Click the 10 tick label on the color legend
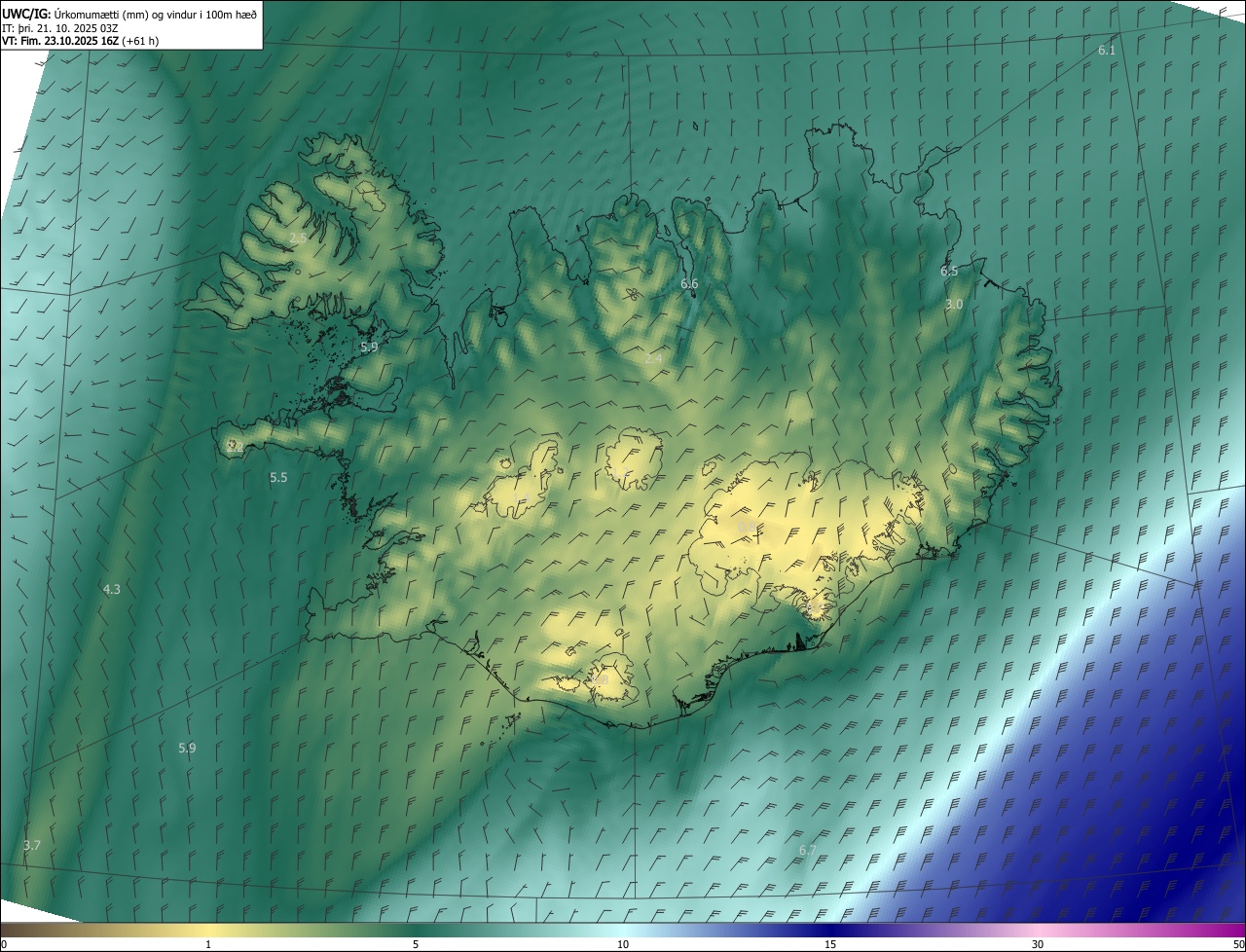1246x952 pixels. click(x=623, y=944)
